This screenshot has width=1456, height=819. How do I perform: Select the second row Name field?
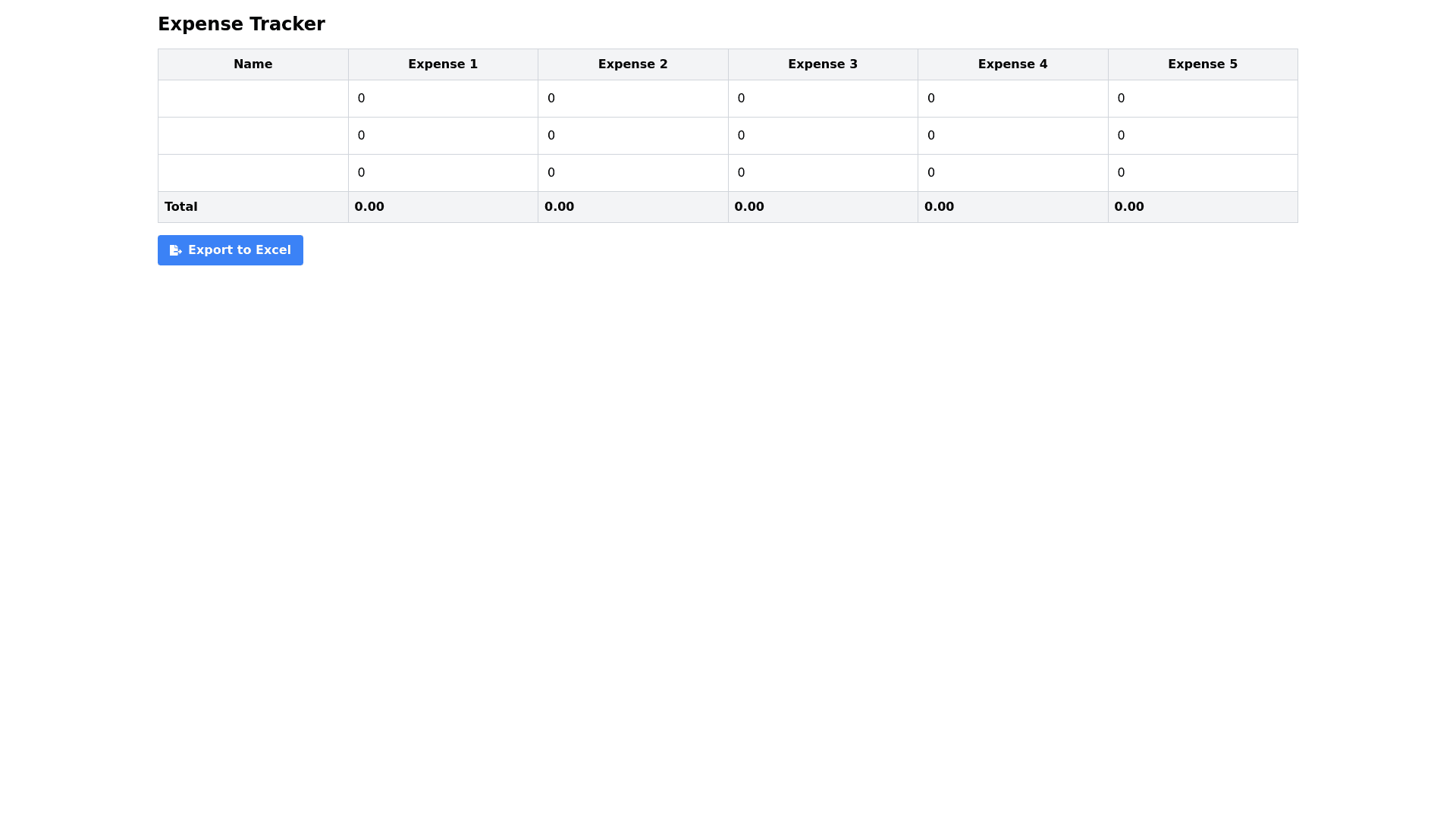pyautogui.click(x=253, y=136)
